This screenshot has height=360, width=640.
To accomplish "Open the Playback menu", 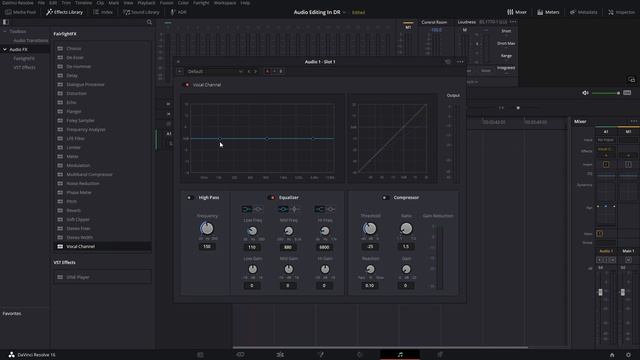I will 146,3.
